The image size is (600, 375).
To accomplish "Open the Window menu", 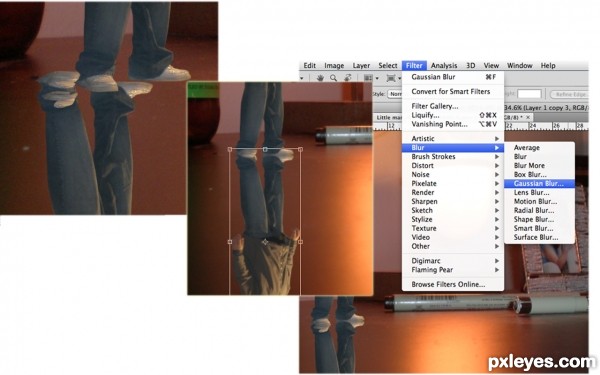I will [519, 65].
